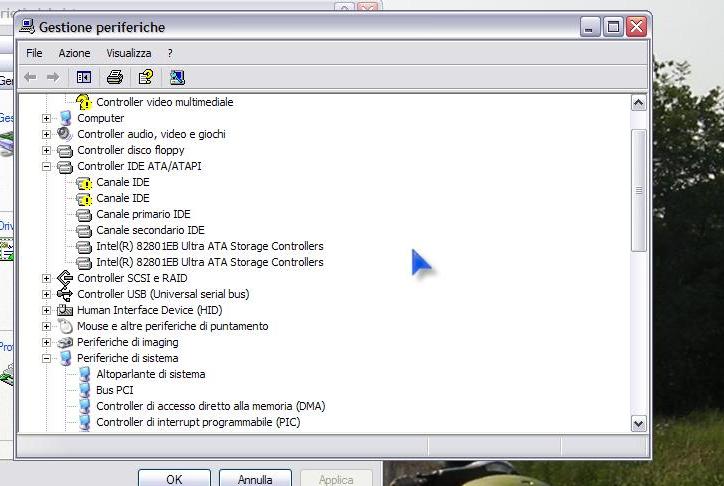The height and width of the screenshot is (486, 724).
Task: Expand the Computer node
Action: (46, 119)
